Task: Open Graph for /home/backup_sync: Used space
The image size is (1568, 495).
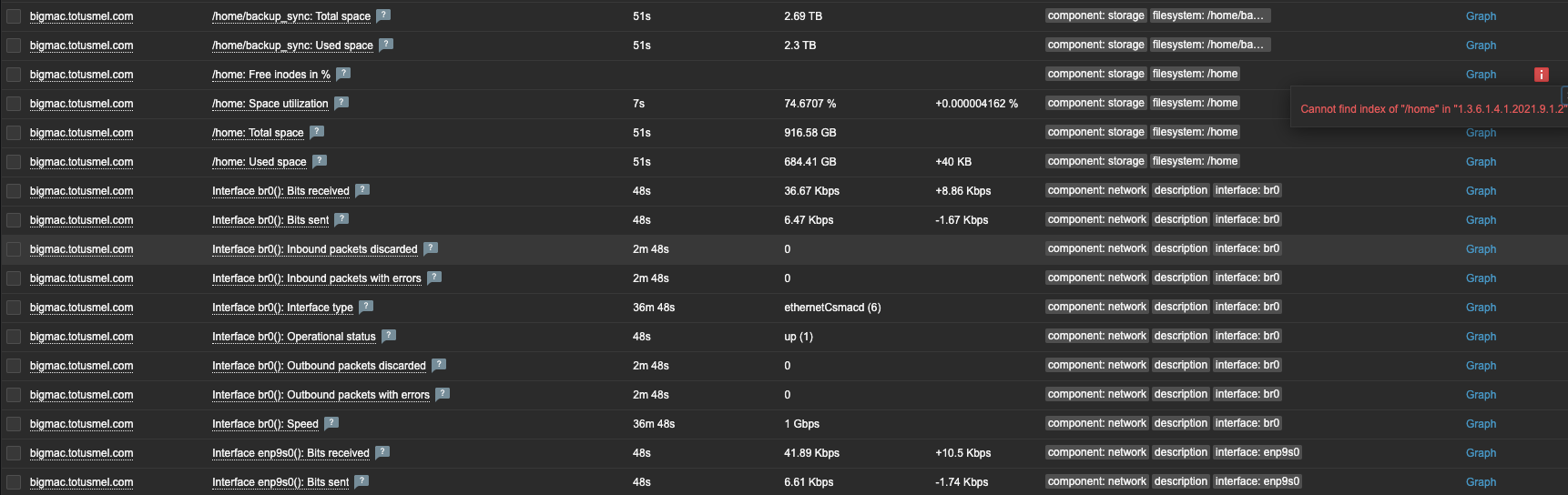Action: [1481, 45]
